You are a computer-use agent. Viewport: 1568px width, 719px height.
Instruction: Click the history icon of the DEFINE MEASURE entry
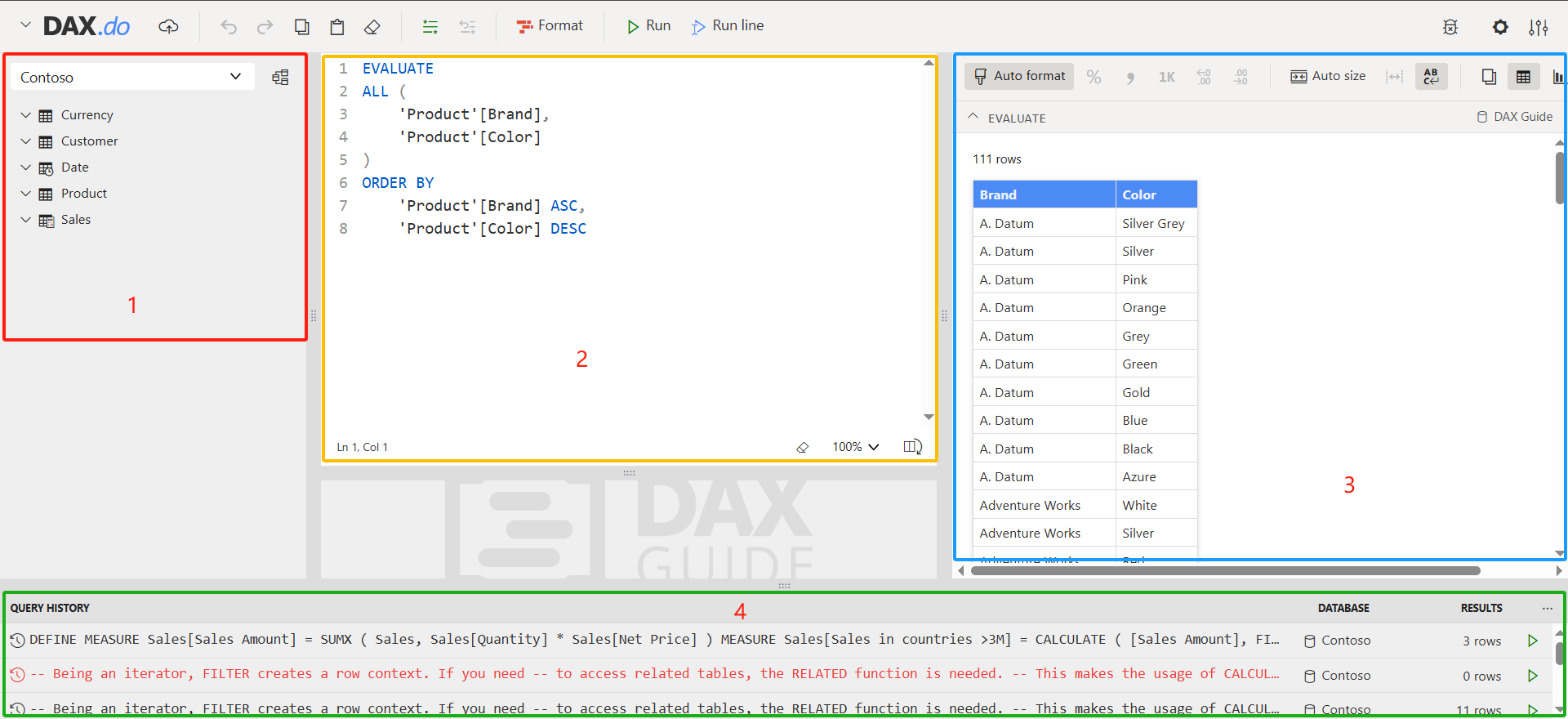(x=17, y=641)
